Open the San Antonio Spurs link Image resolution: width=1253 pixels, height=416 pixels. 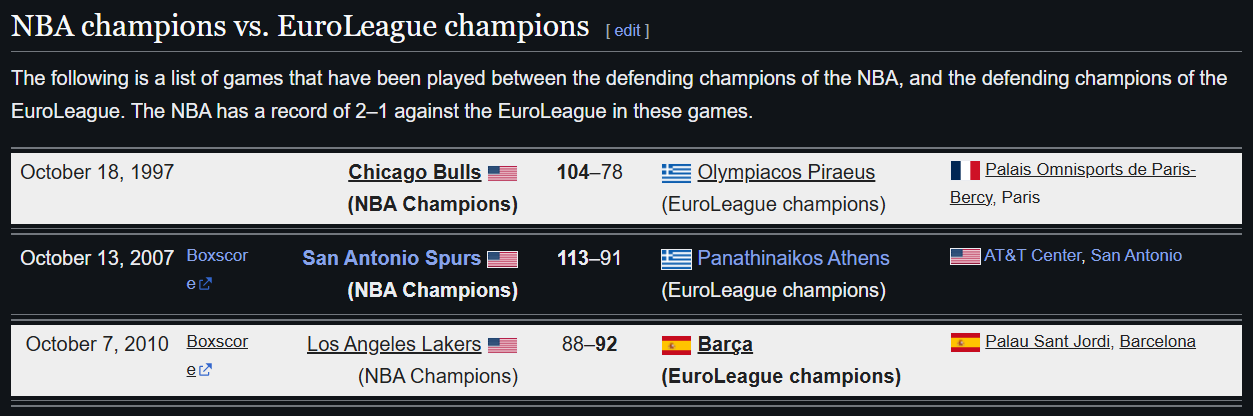pos(392,258)
